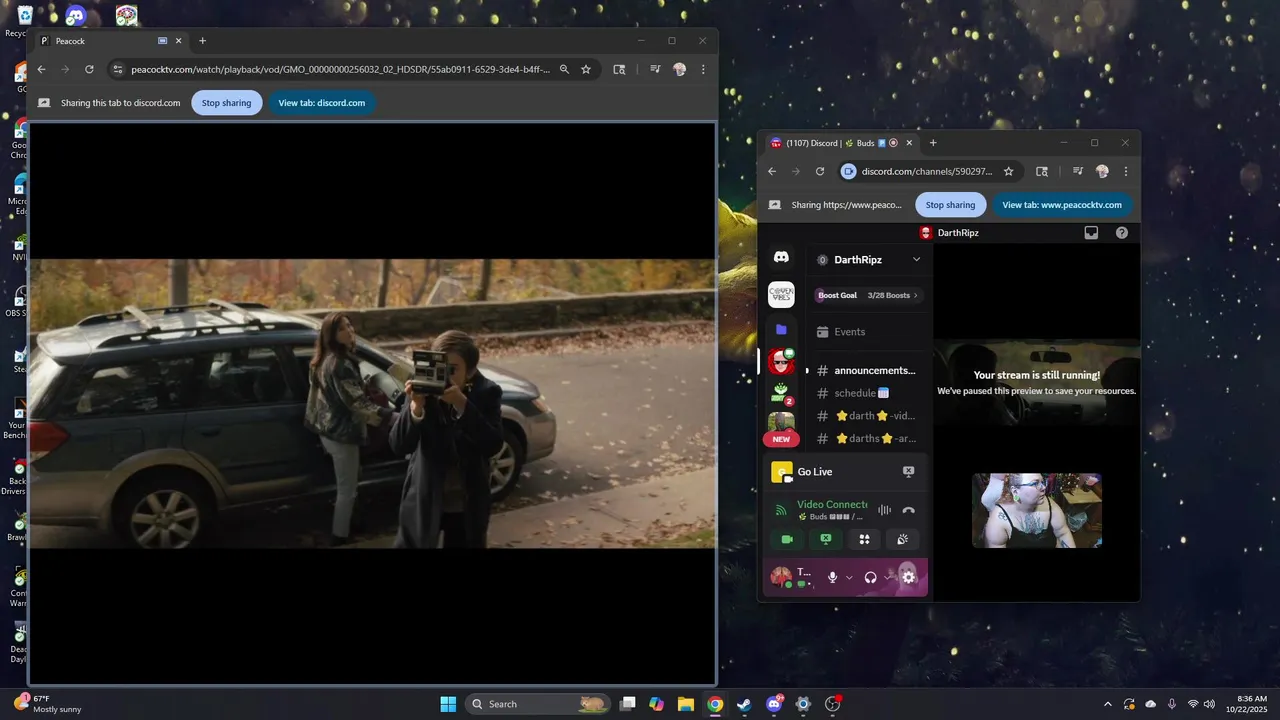Open the schedule channel
Image resolution: width=1280 pixels, height=720 pixels.
coord(868,393)
